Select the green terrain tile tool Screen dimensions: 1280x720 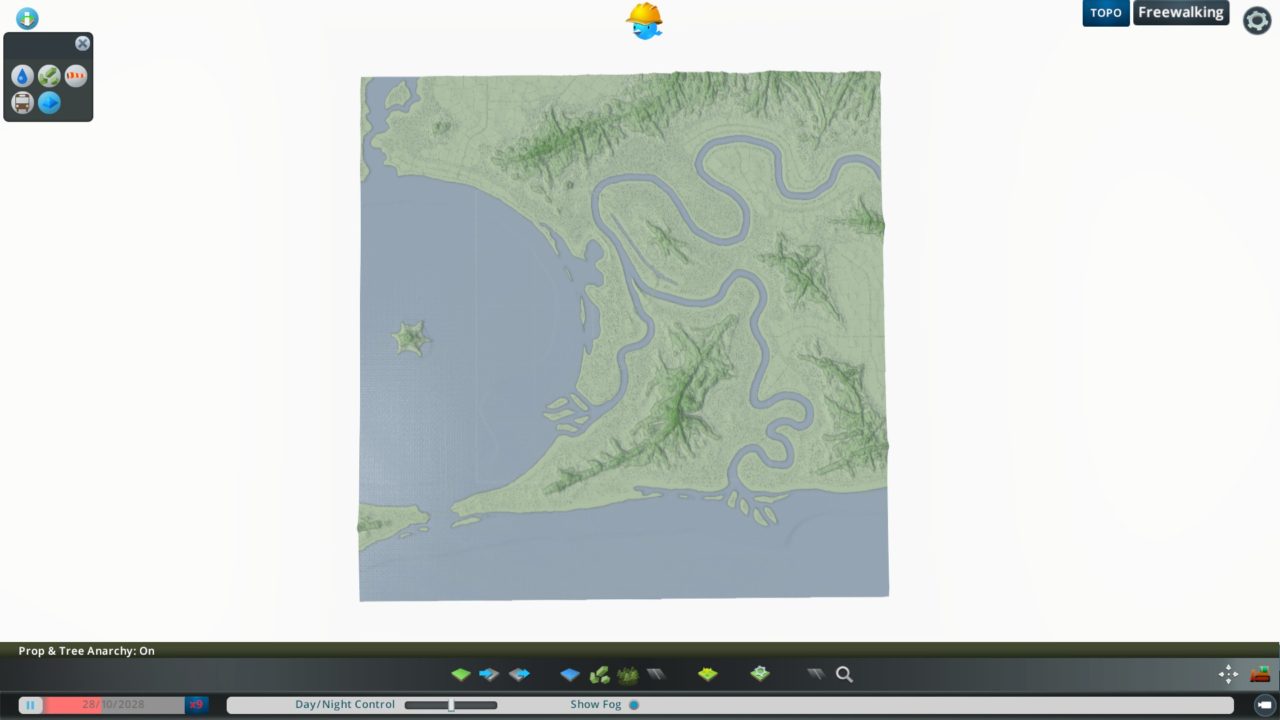(461, 675)
